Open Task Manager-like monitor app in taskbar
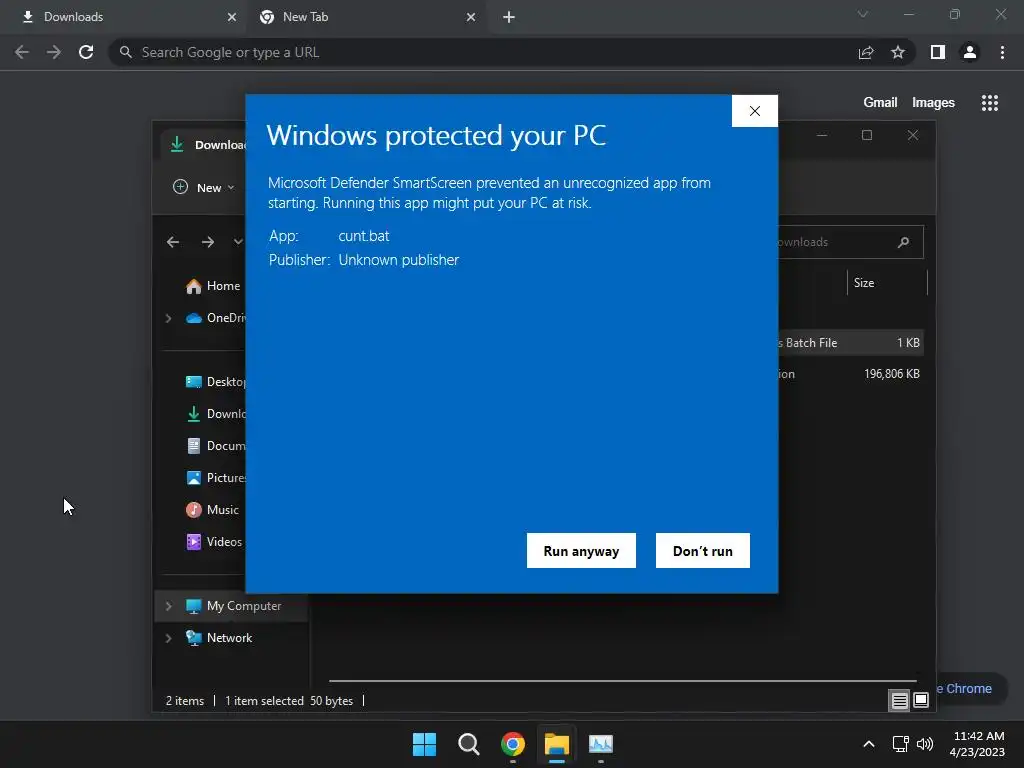Screen dimensions: 1024x768 [601, 744]
